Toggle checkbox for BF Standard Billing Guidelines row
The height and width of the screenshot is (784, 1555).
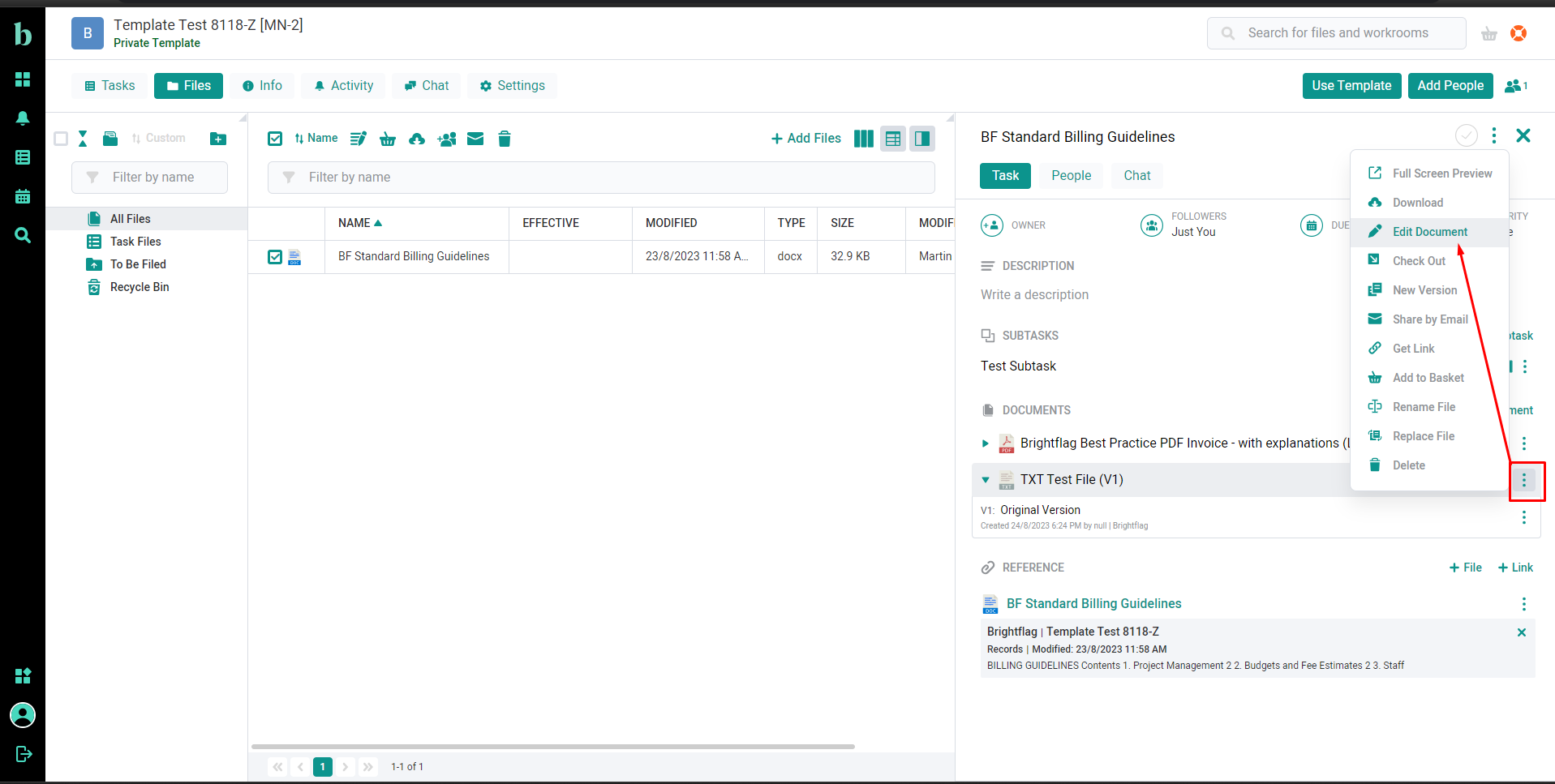tap(275, 257)
